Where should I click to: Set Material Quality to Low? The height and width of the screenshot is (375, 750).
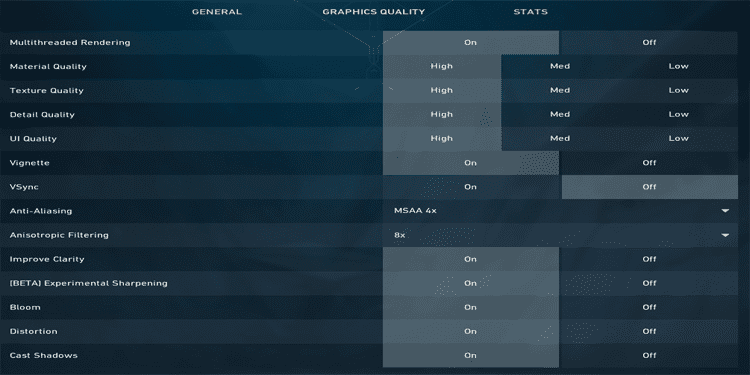tap(678, 66)
